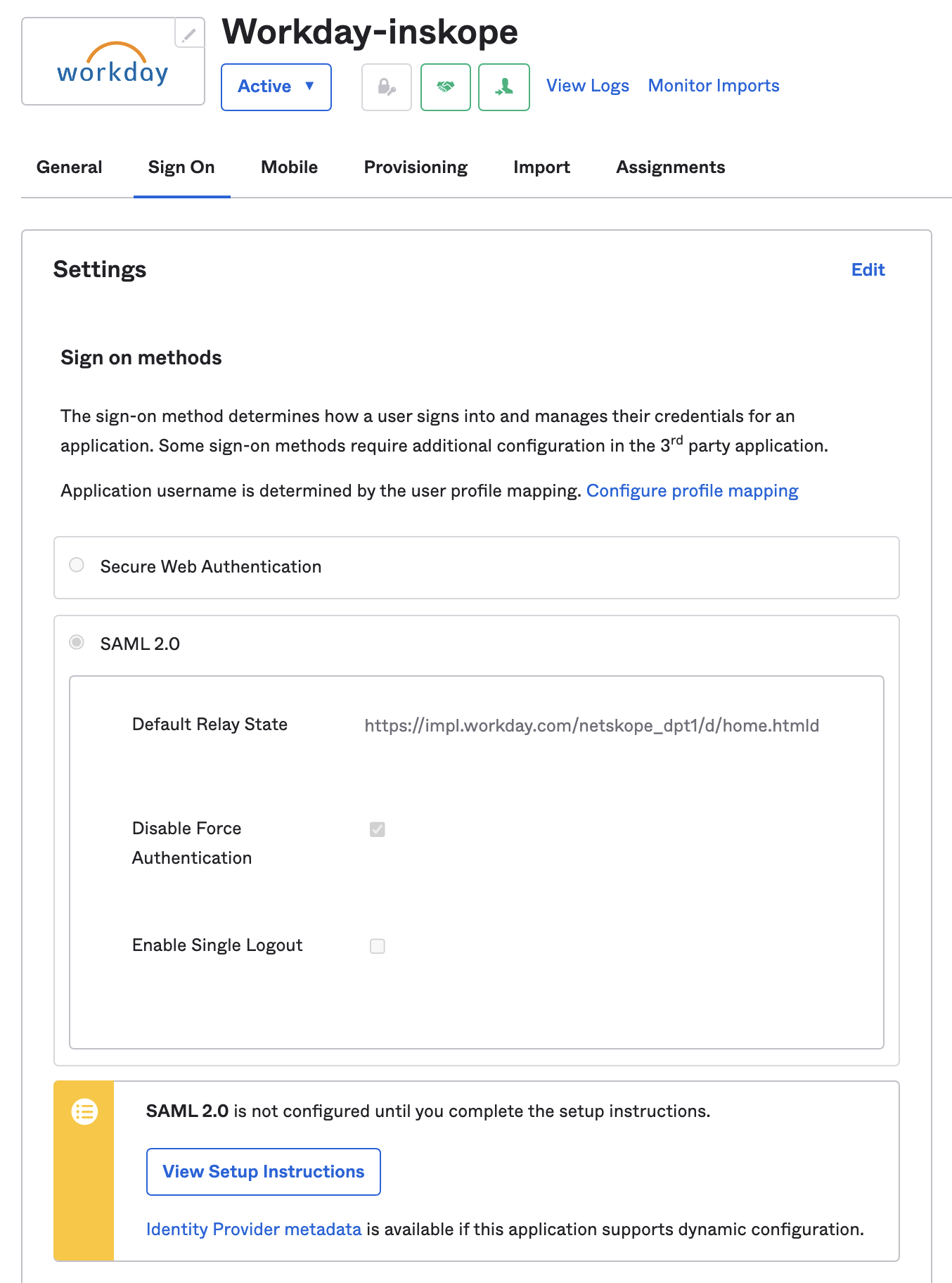This screenshot has height=1283, width=952.
Task: Click the View Setup Instructions button
Action: (x=263, y=1172)
